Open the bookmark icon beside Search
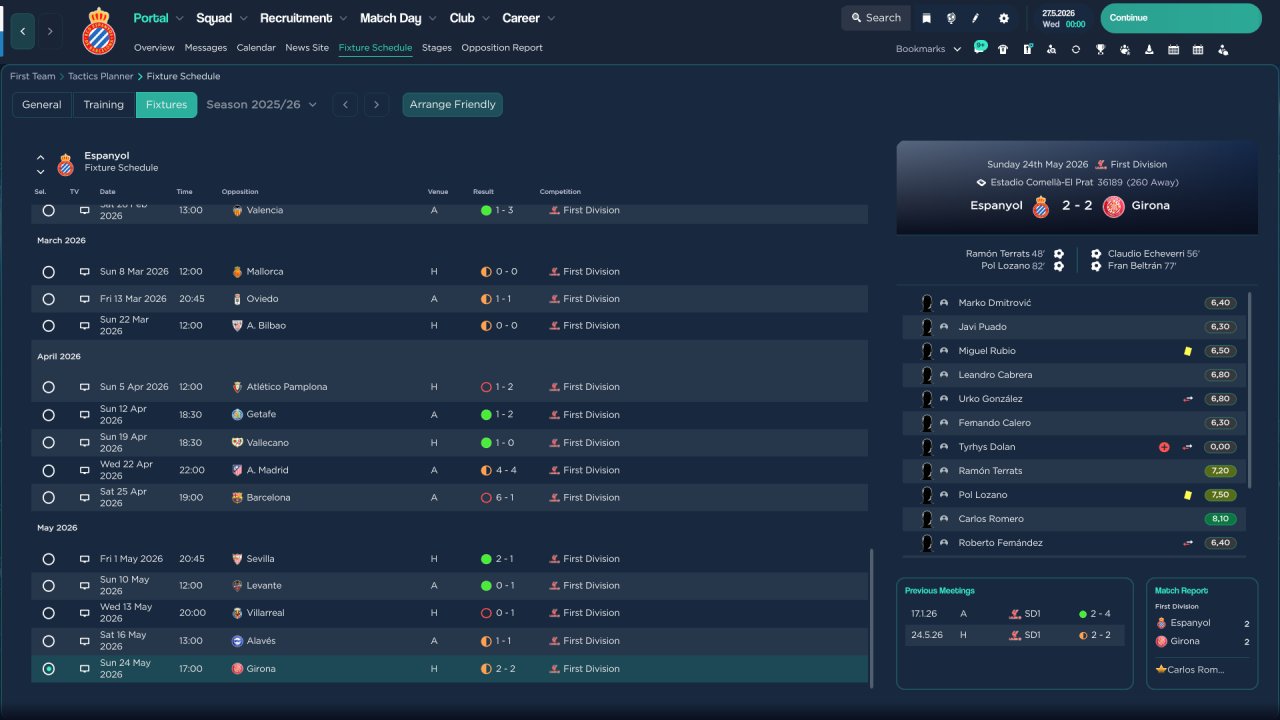This screenshot has width=1280, height=720. (x=926, y=18)
